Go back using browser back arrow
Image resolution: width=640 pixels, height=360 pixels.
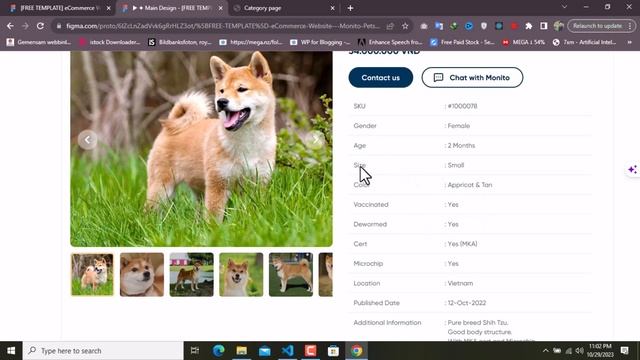(10, 26)
